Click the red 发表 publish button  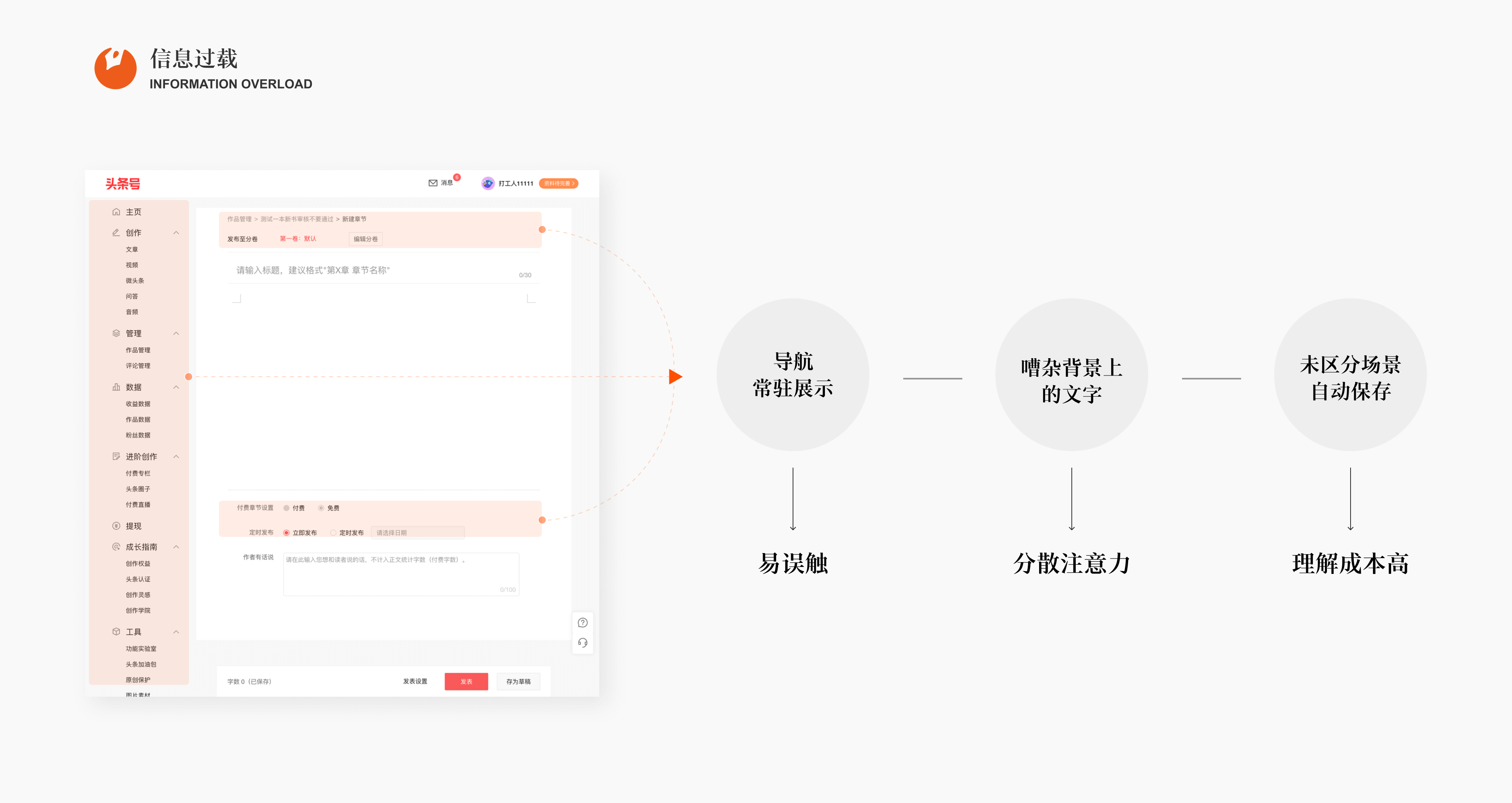tap(466, 681)
